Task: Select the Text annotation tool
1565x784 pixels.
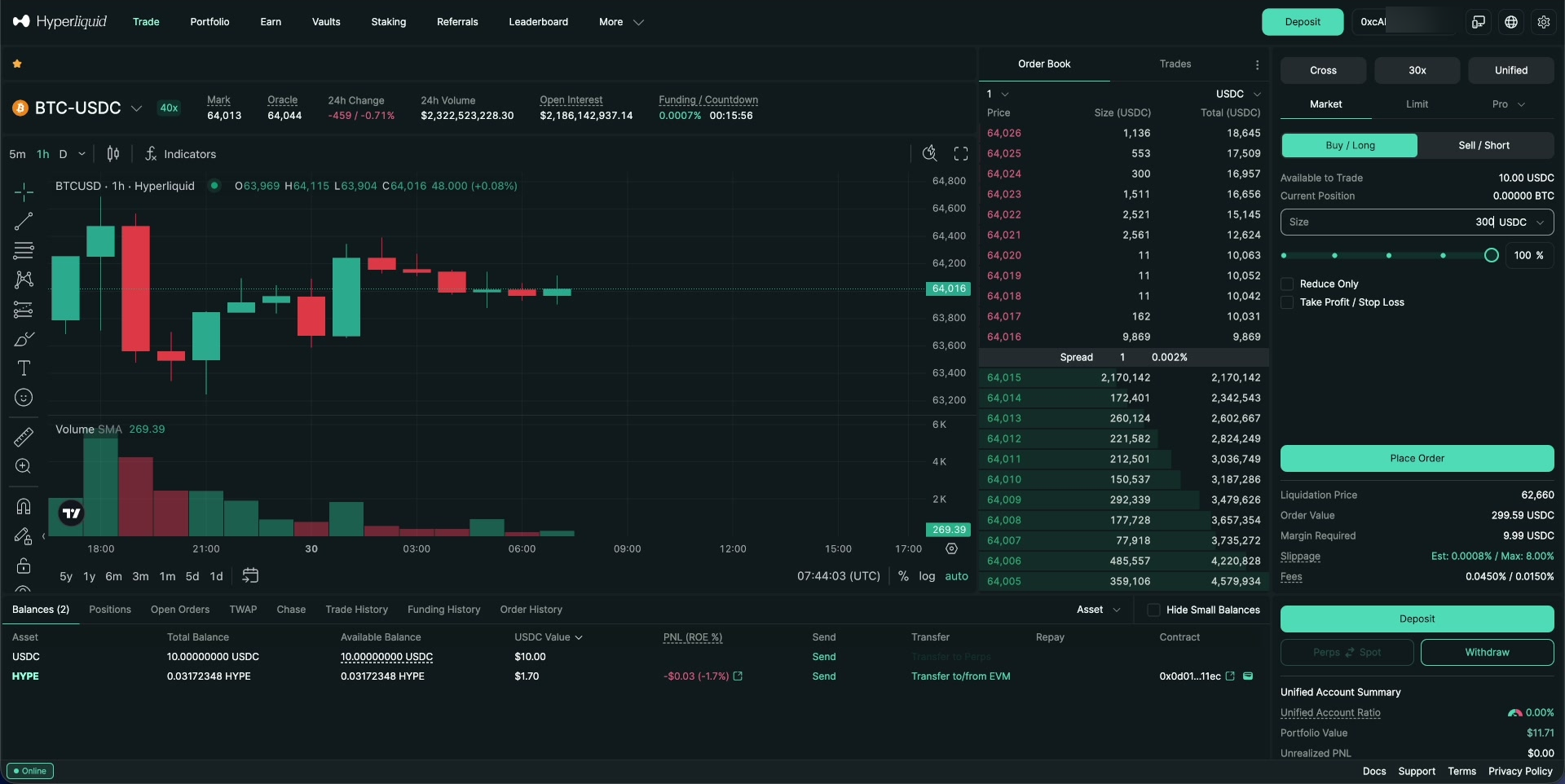Action: click(x=24, y=368)
